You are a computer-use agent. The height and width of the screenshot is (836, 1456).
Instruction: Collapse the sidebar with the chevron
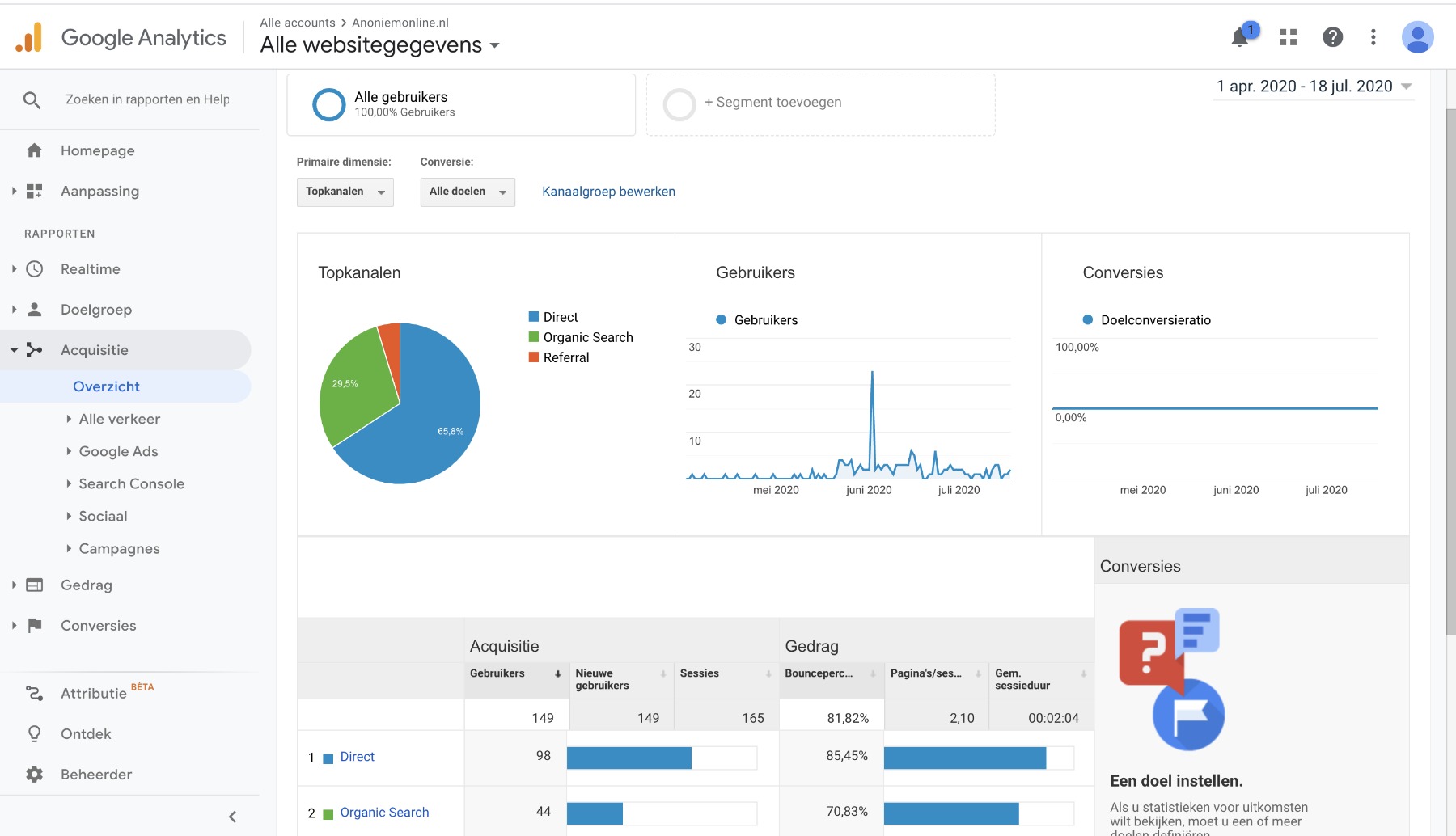(233, 817)
